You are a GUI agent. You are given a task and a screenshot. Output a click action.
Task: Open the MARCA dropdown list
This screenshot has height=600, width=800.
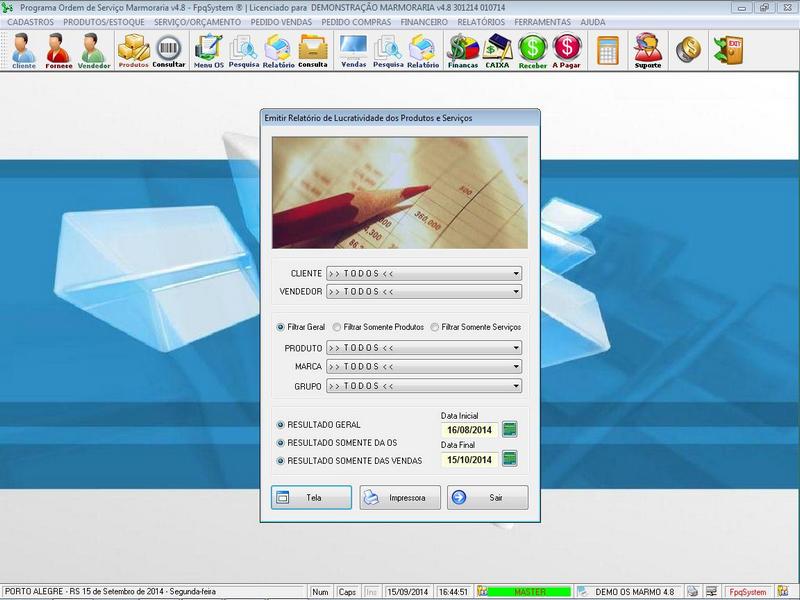point(516,367)
